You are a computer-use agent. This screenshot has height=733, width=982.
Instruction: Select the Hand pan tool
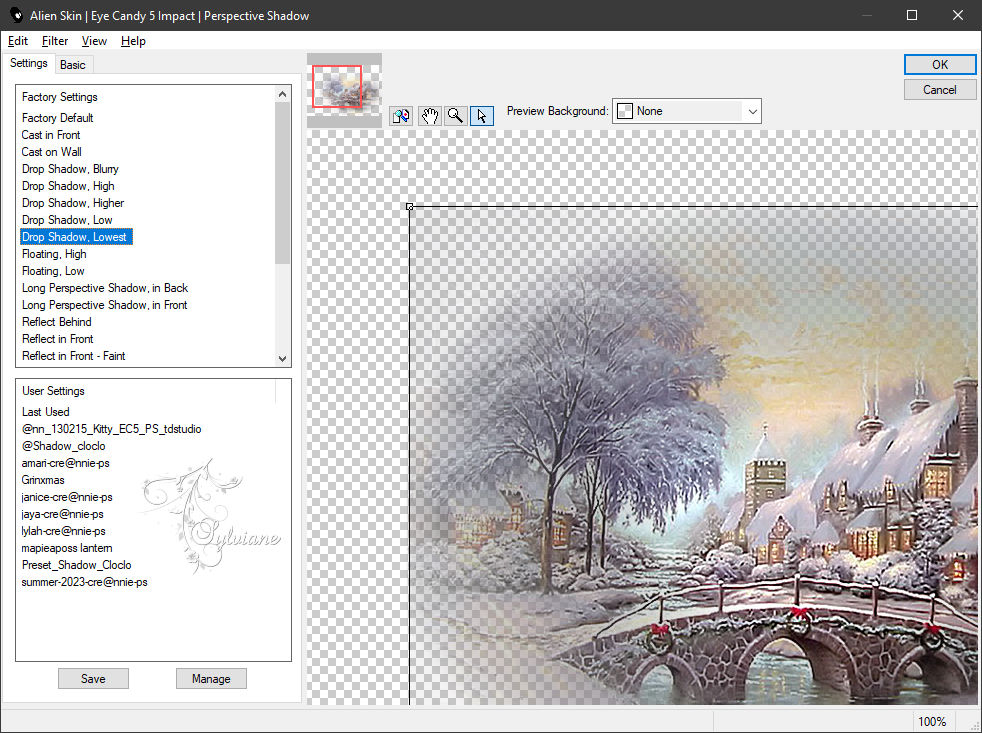click(429, 115)
